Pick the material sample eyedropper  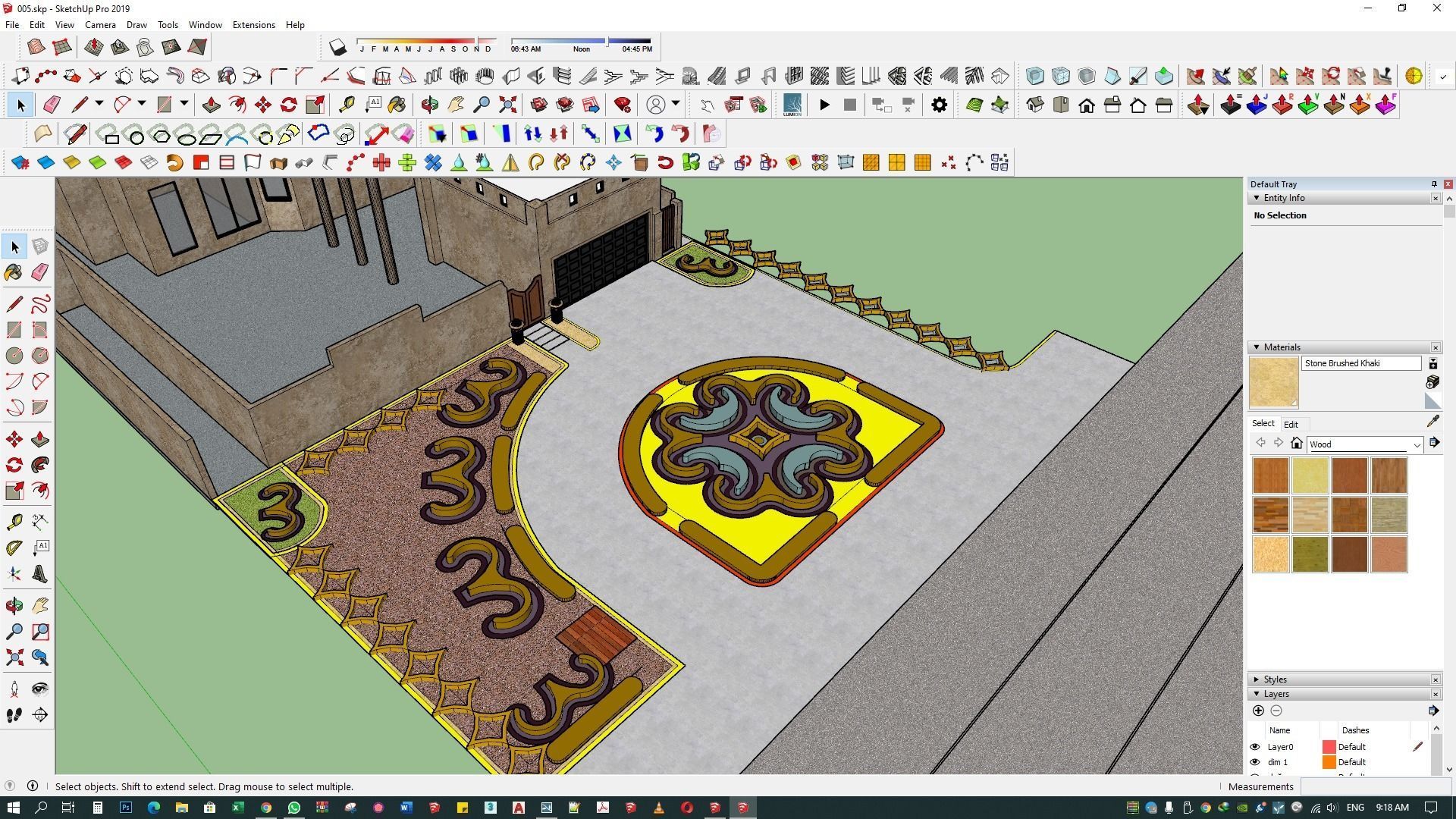pyautogui.click(x=1433, y=421)
